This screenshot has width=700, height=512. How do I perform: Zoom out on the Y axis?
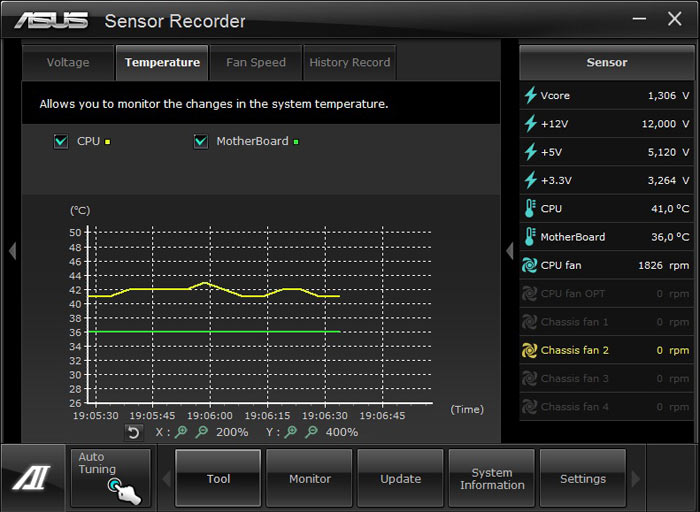pos(312,432)
